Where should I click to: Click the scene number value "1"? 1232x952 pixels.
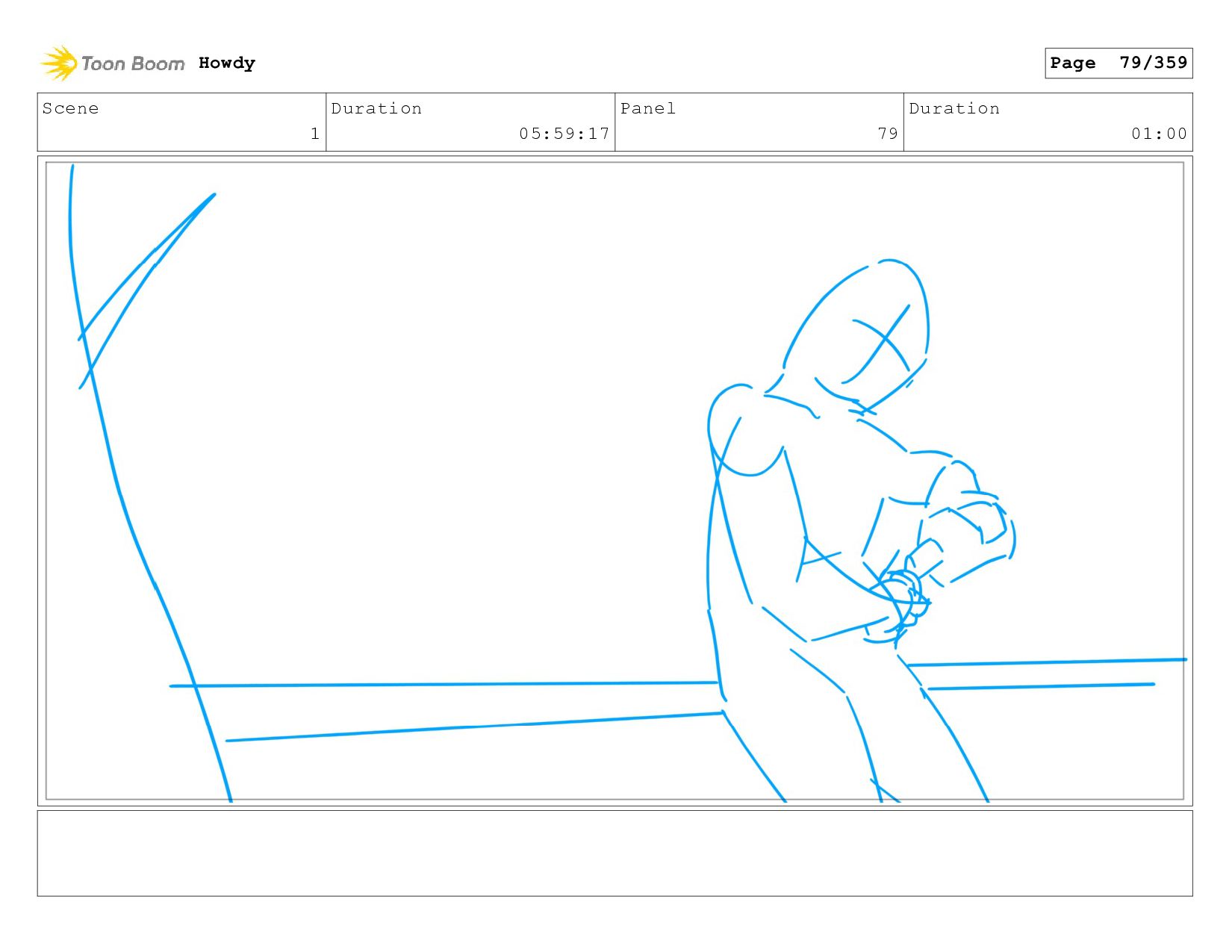315,134
